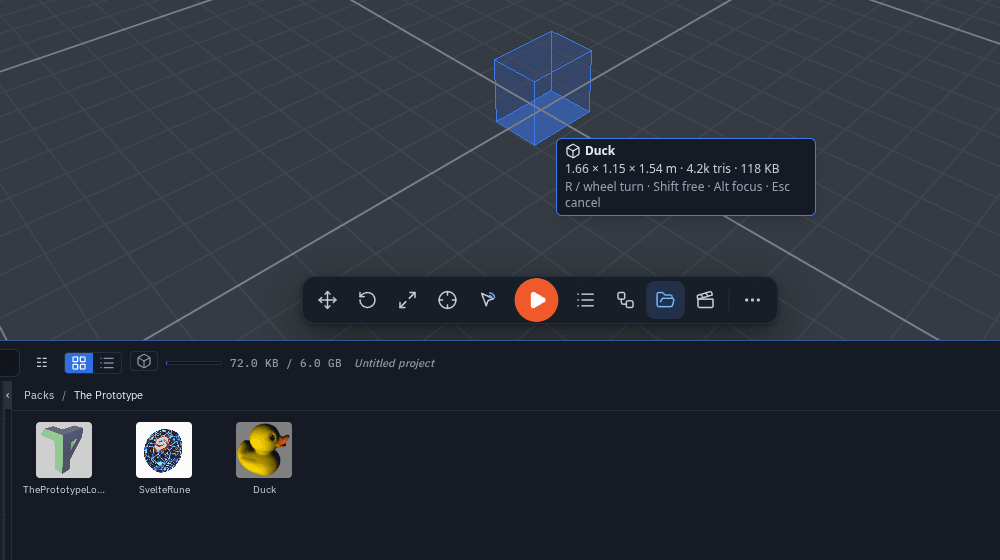Select the ThePrototypeLo... asset thumbnail

coord(64,450)
